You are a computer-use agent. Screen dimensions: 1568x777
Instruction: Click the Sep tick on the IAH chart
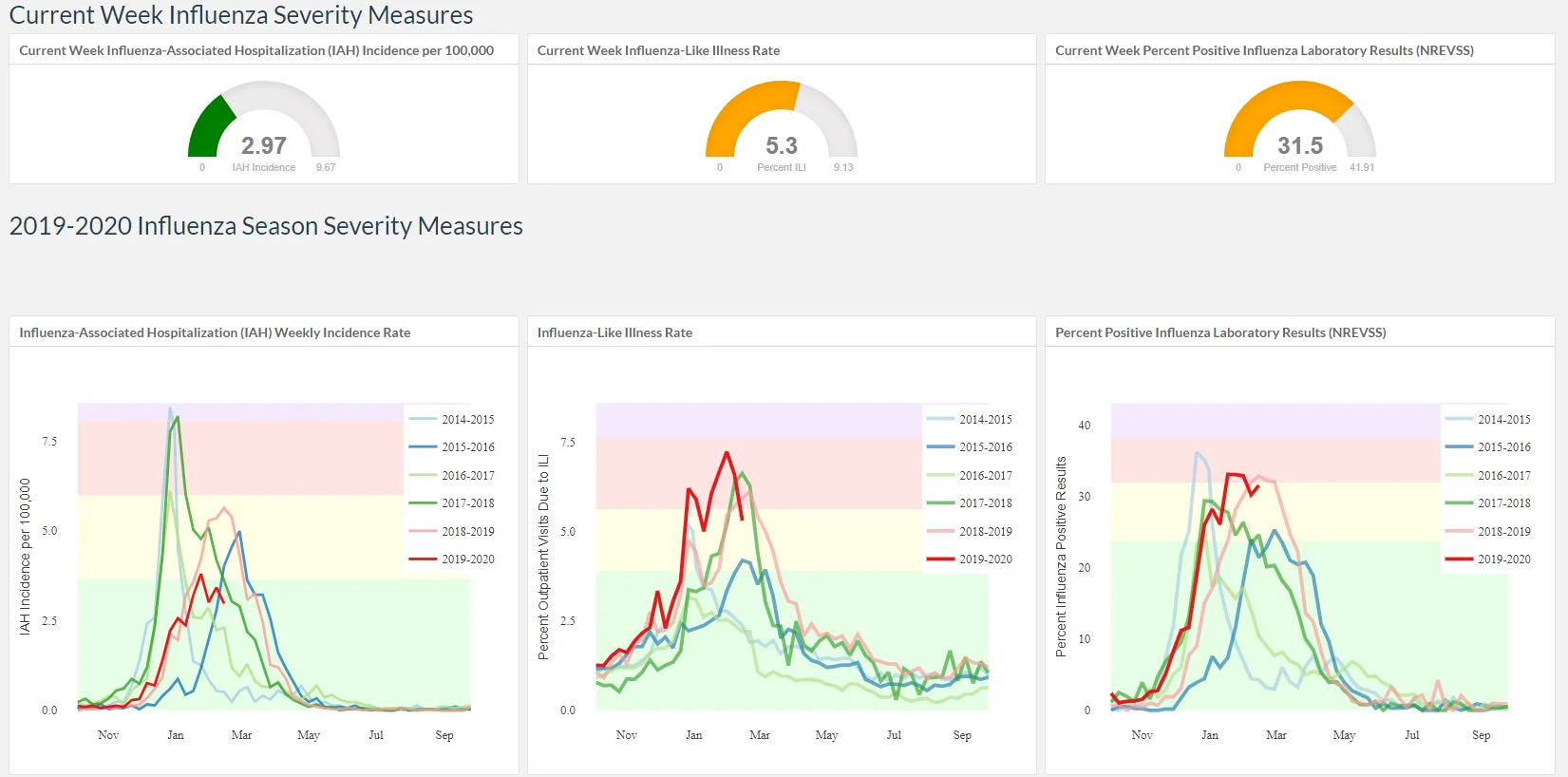[444, 735]
